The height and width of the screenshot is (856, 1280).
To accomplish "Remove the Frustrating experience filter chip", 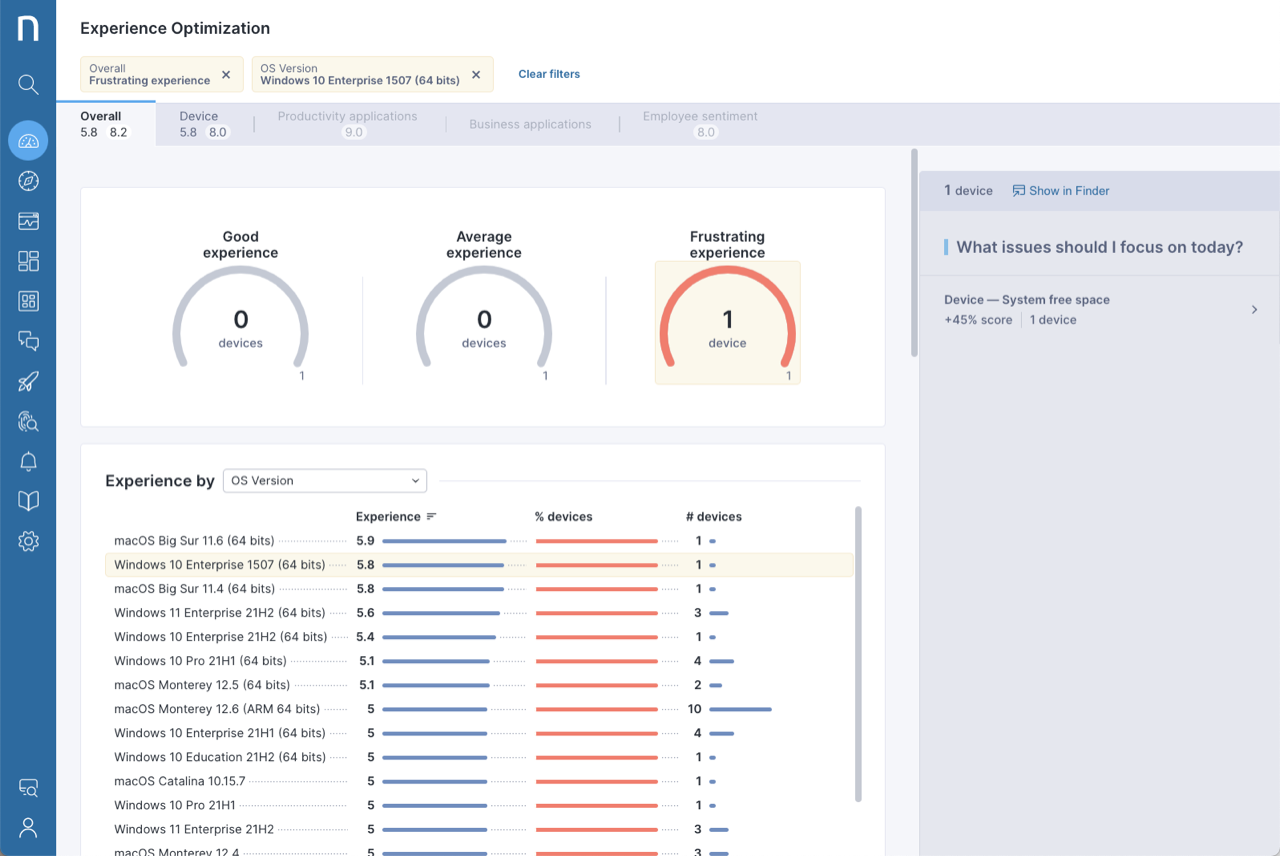I will tap(226, 75).
